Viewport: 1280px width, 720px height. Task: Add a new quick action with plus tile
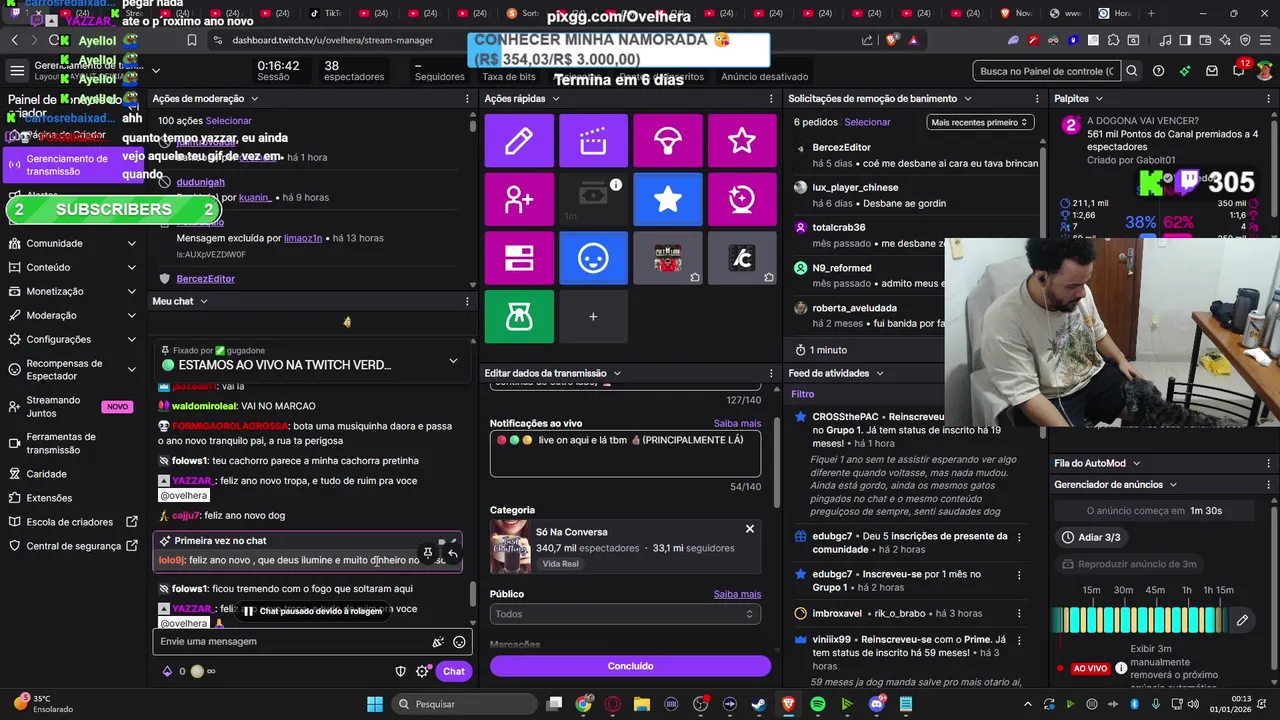pos(593,316)
